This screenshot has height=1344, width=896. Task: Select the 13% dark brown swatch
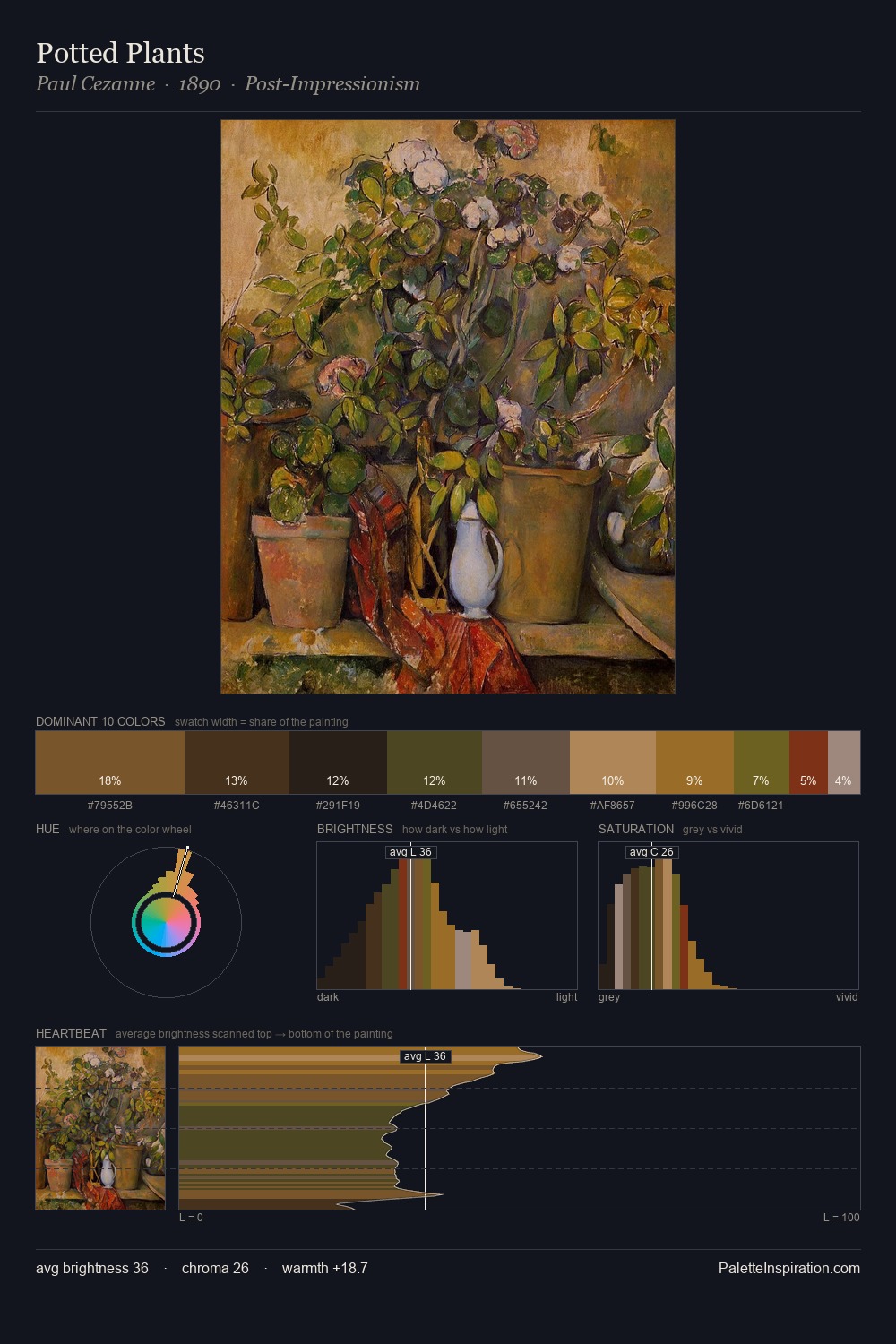point(237,762)
